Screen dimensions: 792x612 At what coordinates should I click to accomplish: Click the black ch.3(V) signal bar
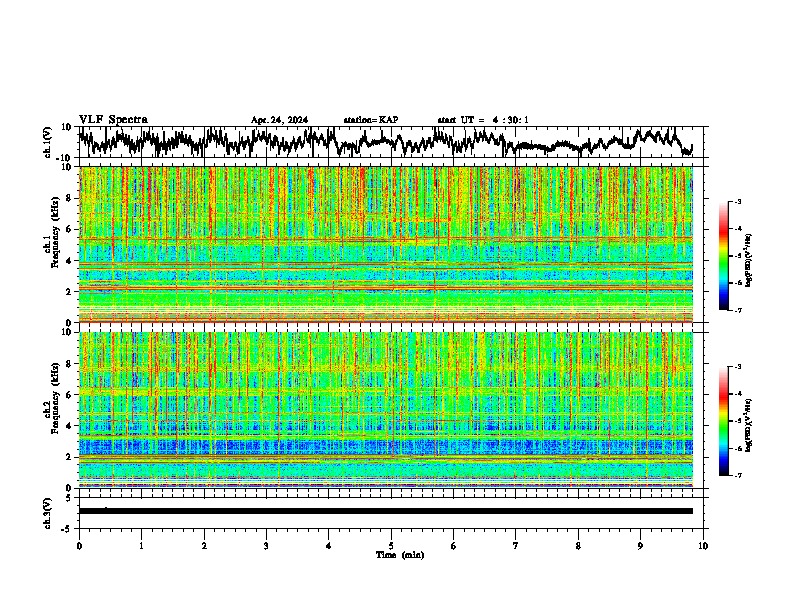(386, 511)
